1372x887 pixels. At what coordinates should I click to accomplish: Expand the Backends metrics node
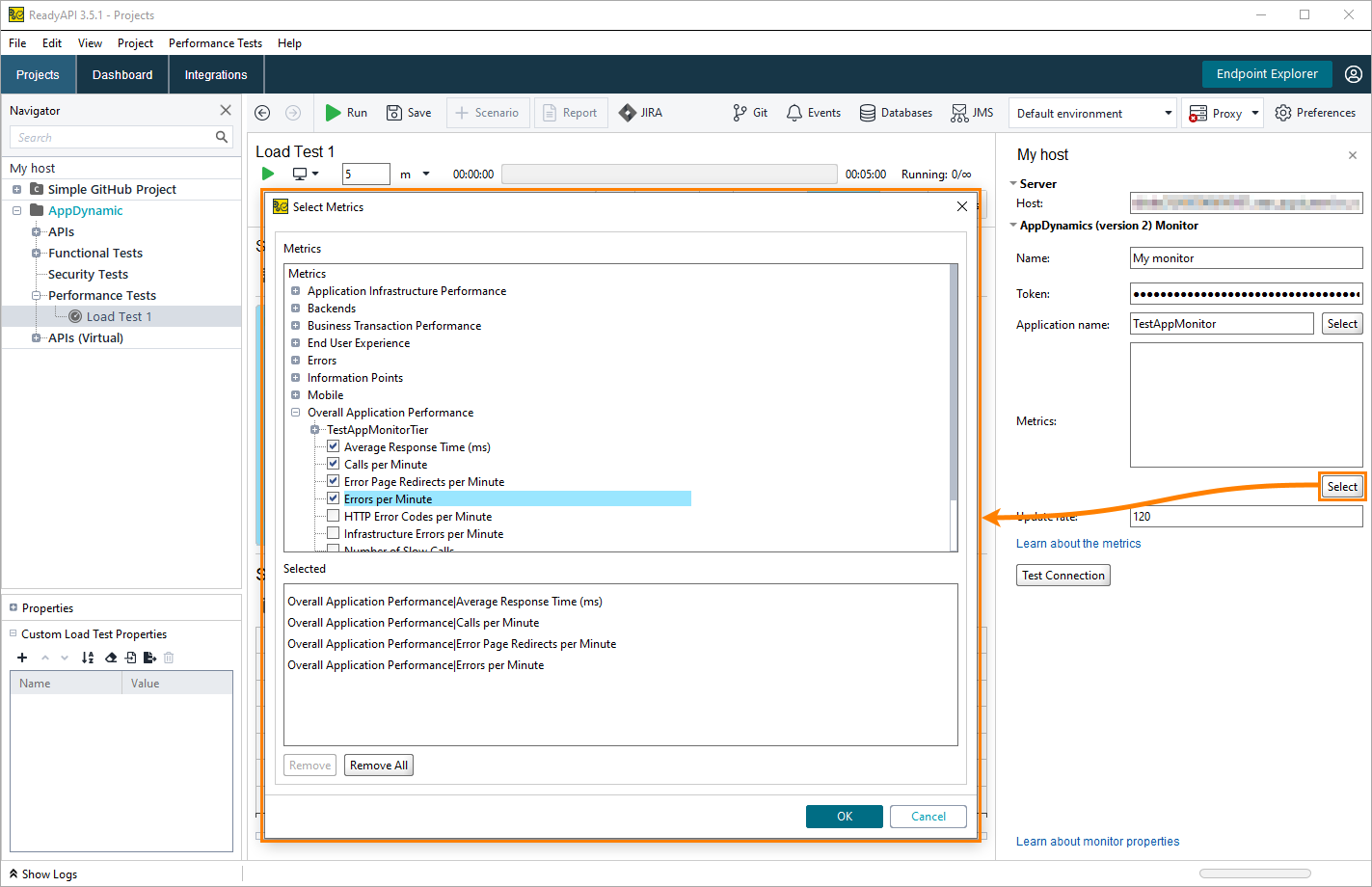(295, 308)
